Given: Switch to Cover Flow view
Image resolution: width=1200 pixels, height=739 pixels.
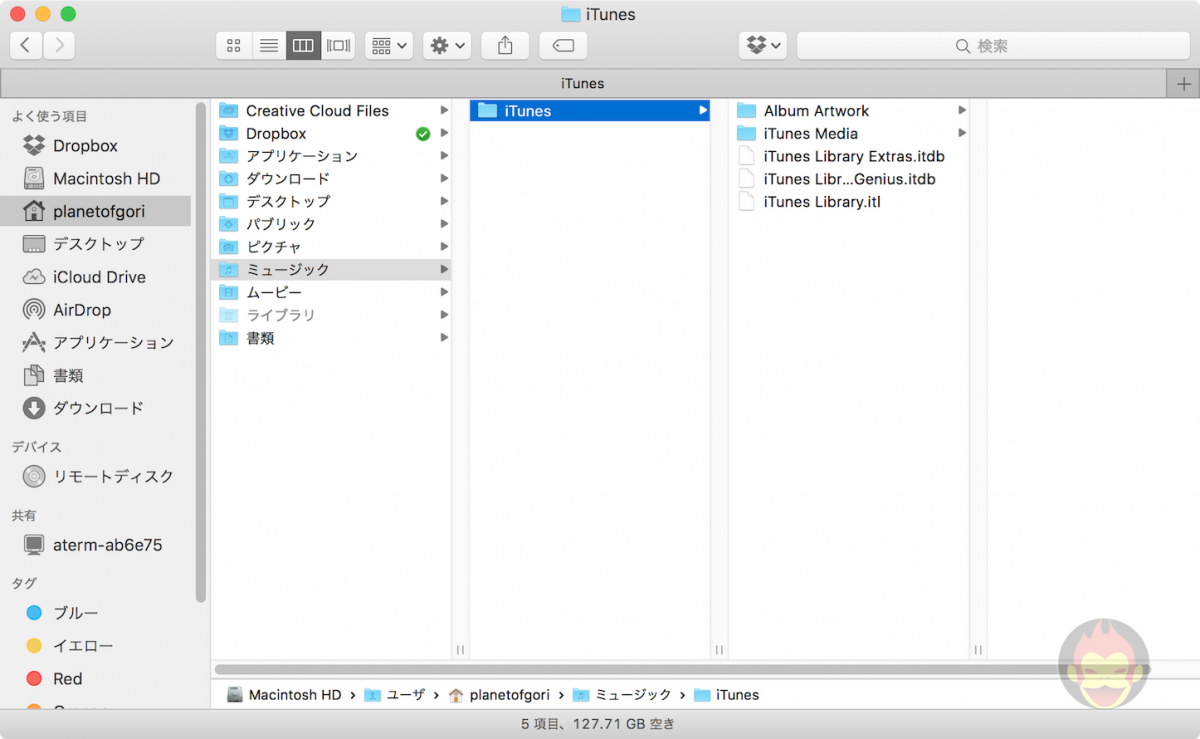Looking at the screenshot, I should 338,45.
